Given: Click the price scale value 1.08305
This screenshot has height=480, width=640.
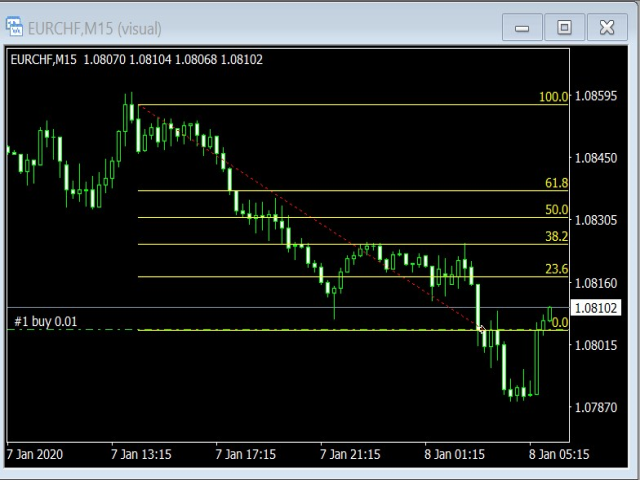Looking at the screenshot, I should click(x=596, y=220).
